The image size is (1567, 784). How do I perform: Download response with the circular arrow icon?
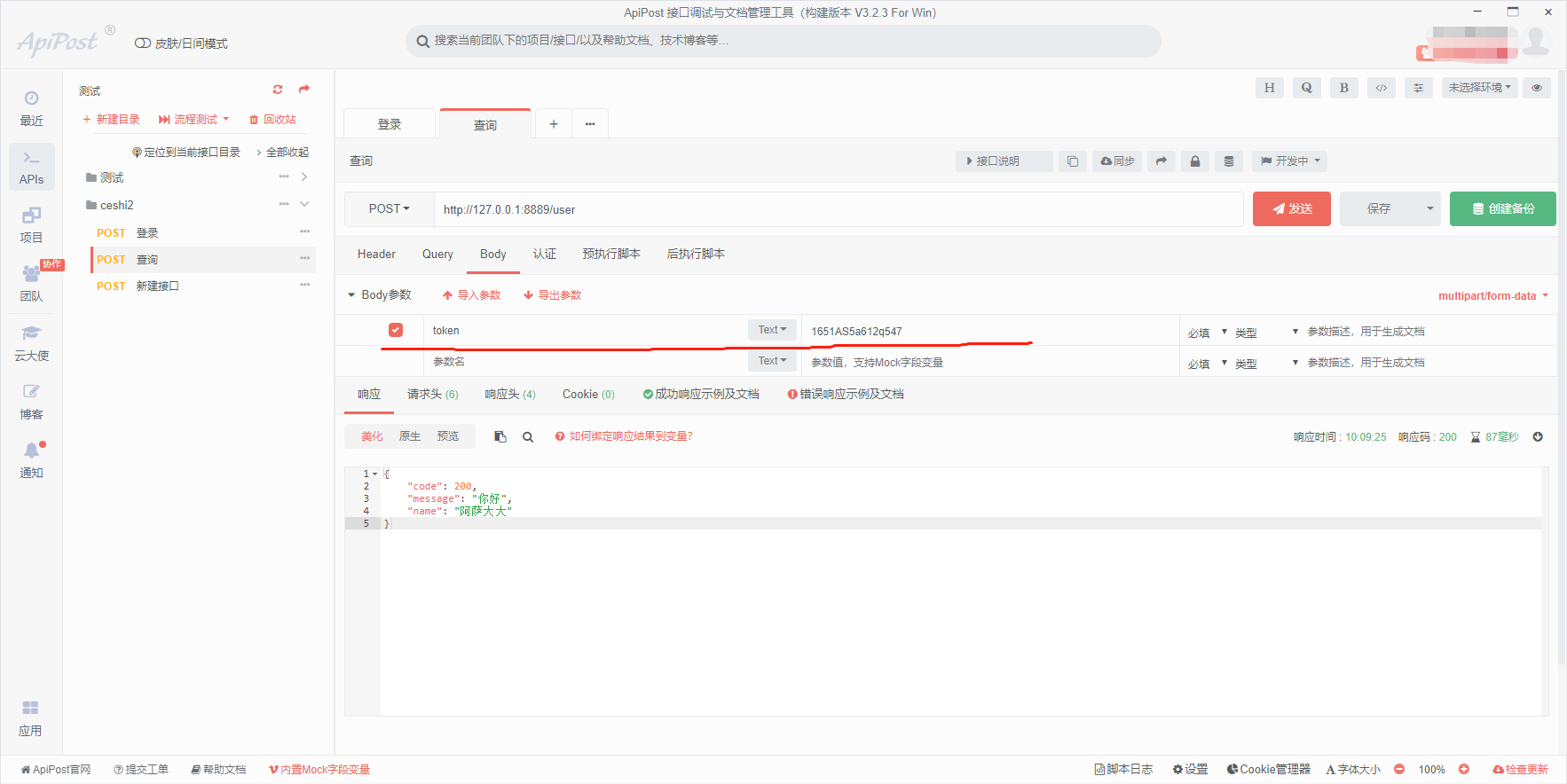pos(1538,436)
